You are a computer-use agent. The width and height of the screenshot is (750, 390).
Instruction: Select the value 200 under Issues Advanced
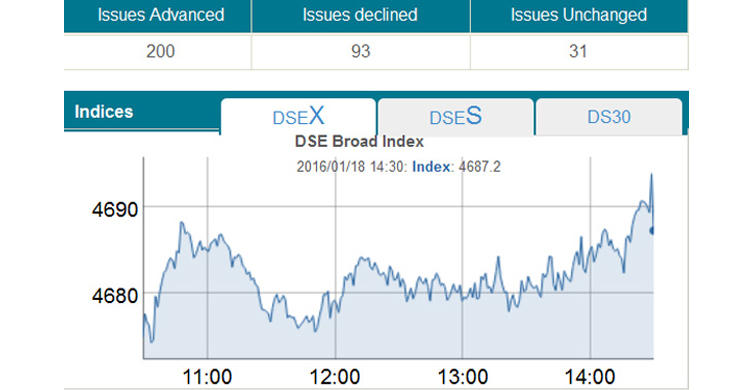(x=160, y=51)
